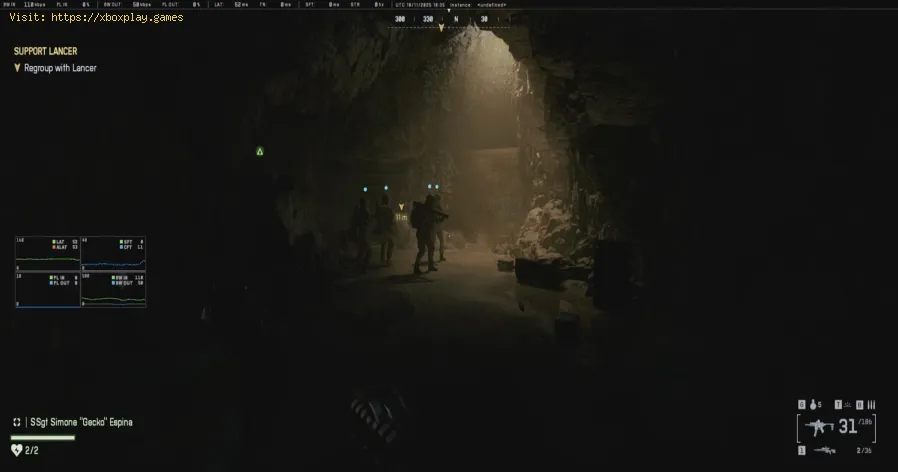Click the heart revive icon beside 2/2
This screenshot has height=472, width=898.
click(17, 450)
